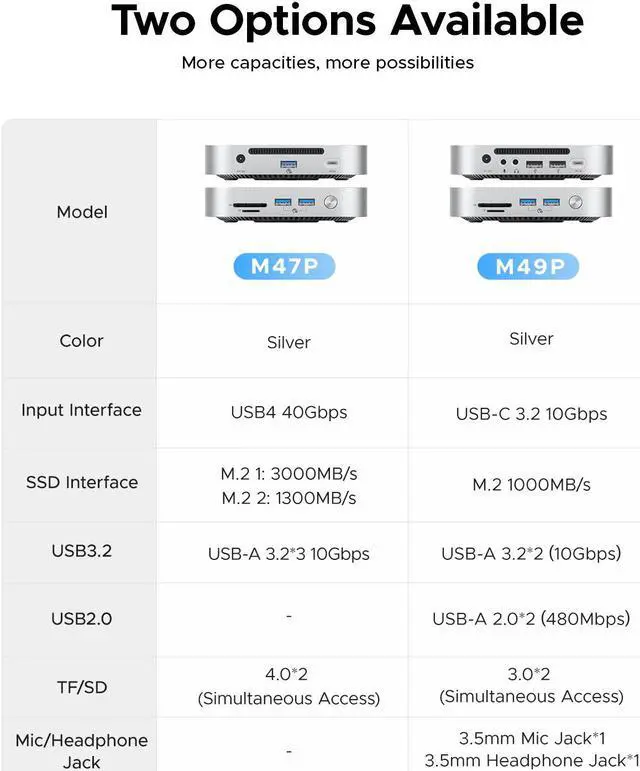640x771 pixels.
Task: Click the "M.2 1000MB/s" cell
Action: (531, 485)
